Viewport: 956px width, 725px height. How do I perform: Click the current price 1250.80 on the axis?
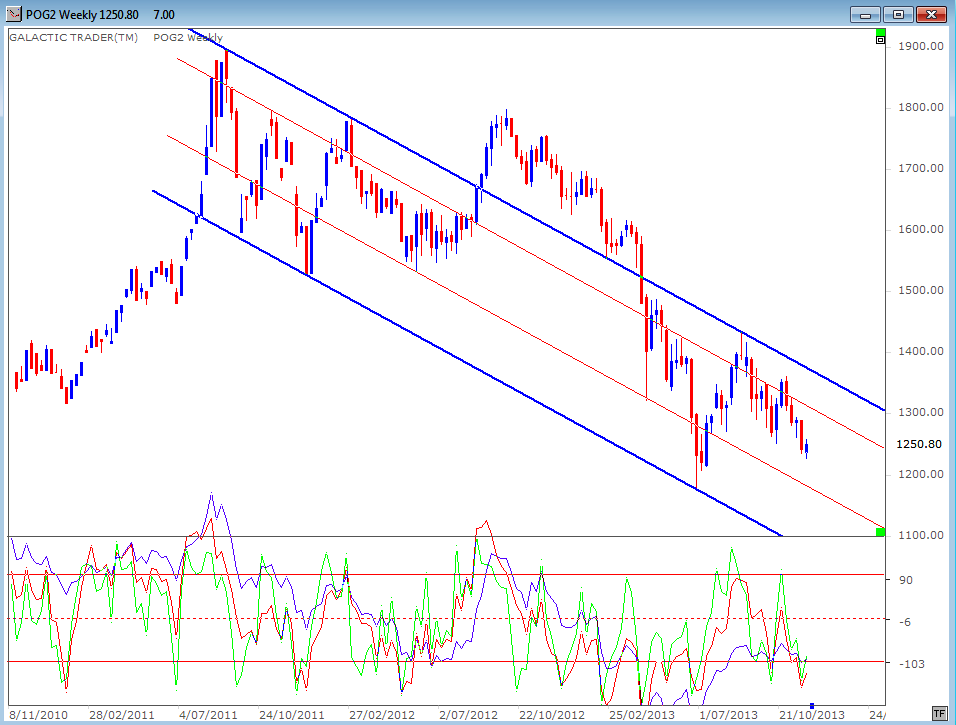click(x=919, y=445)
